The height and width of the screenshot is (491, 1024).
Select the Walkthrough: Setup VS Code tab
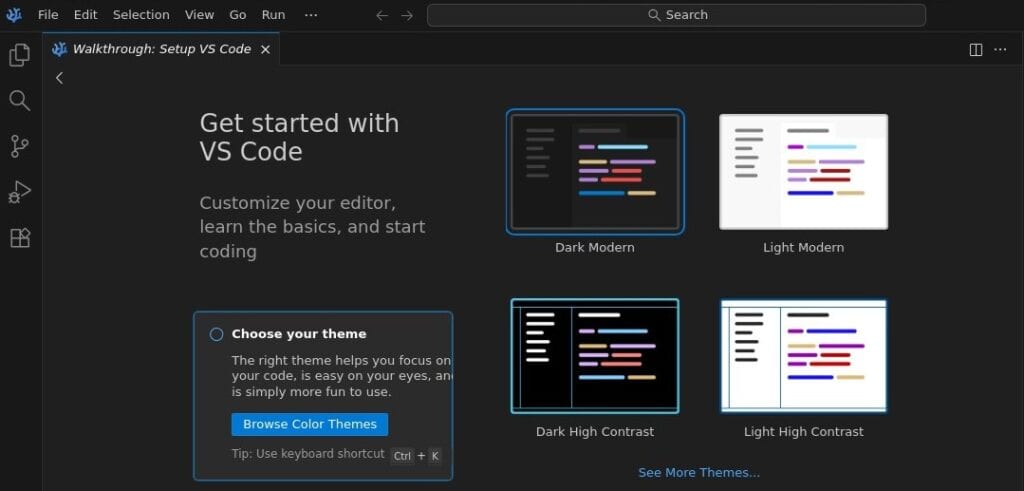click(161, 49)
